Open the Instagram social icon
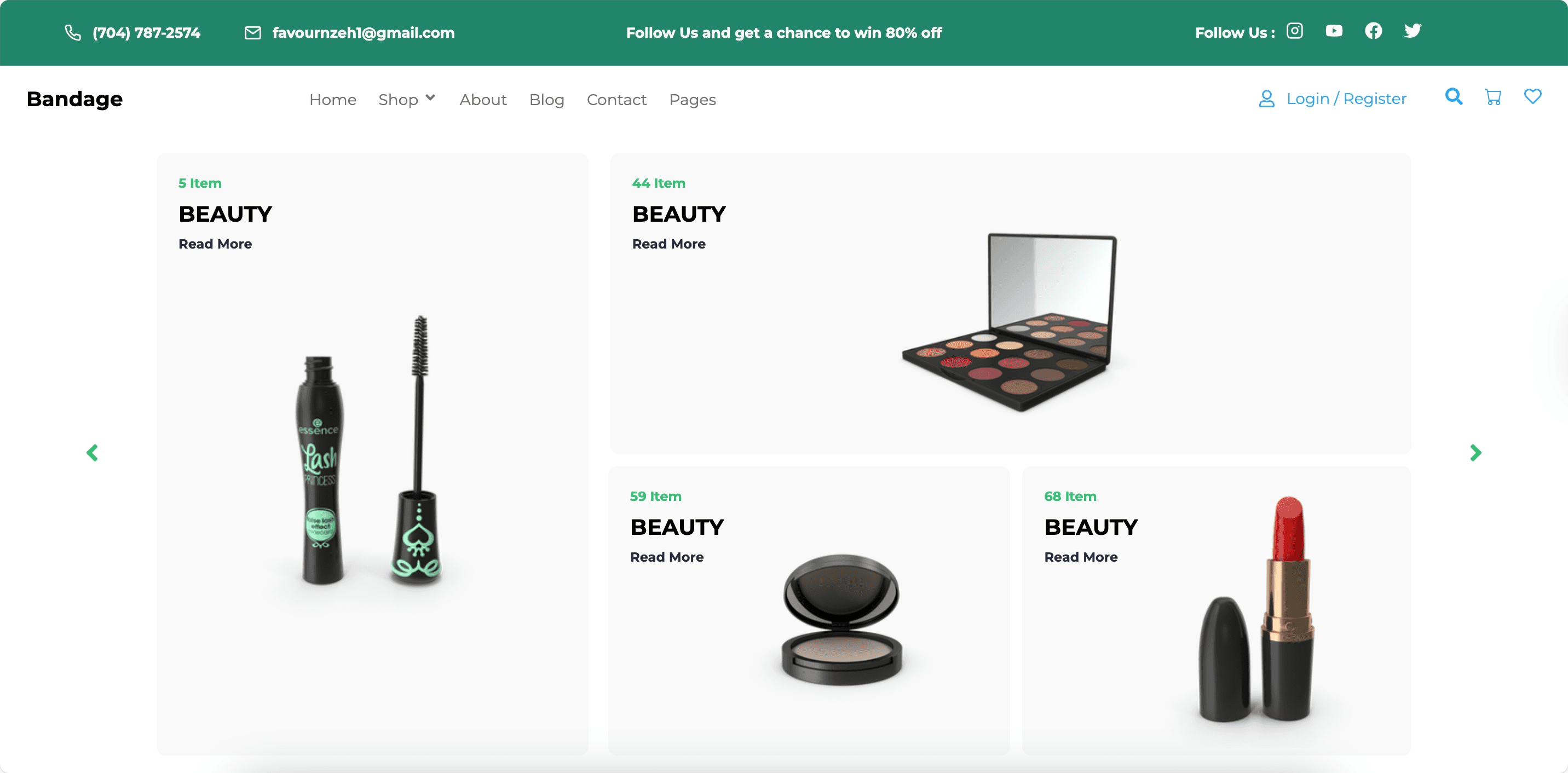Image resolution: width=1568 pixels, height=773 pixels. pos(1294,31)
